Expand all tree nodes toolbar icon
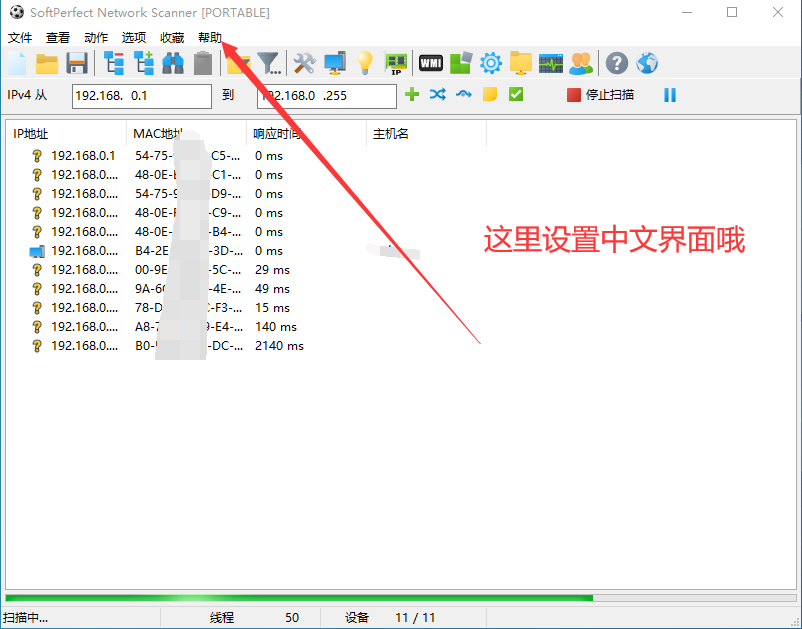This screenshot has height=629, width=802. pyautogui.click(x=144, y=63)
